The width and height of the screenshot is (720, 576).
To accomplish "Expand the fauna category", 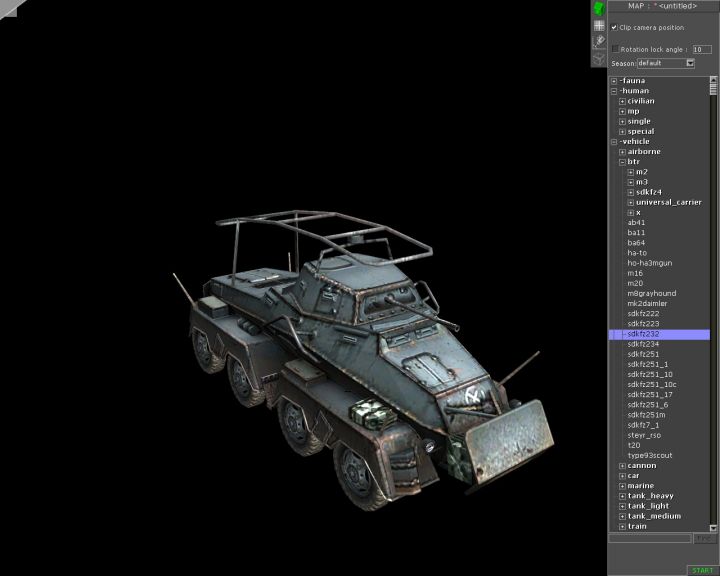I will point(614,80).
